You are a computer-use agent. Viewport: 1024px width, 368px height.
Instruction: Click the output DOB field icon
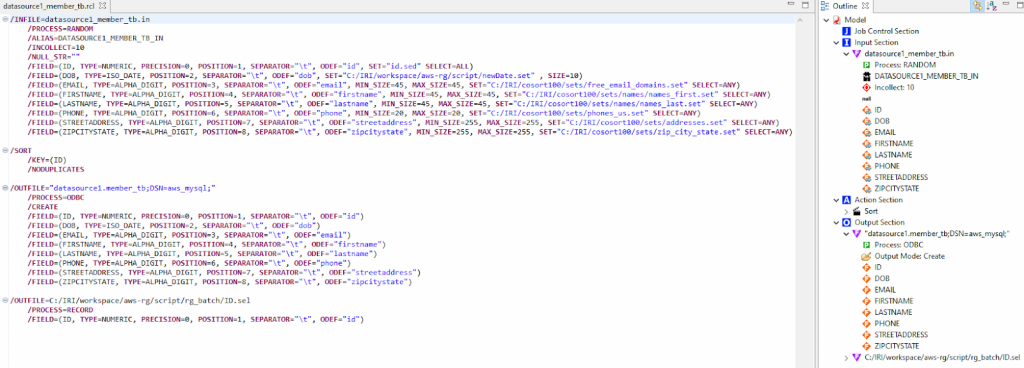867,279
